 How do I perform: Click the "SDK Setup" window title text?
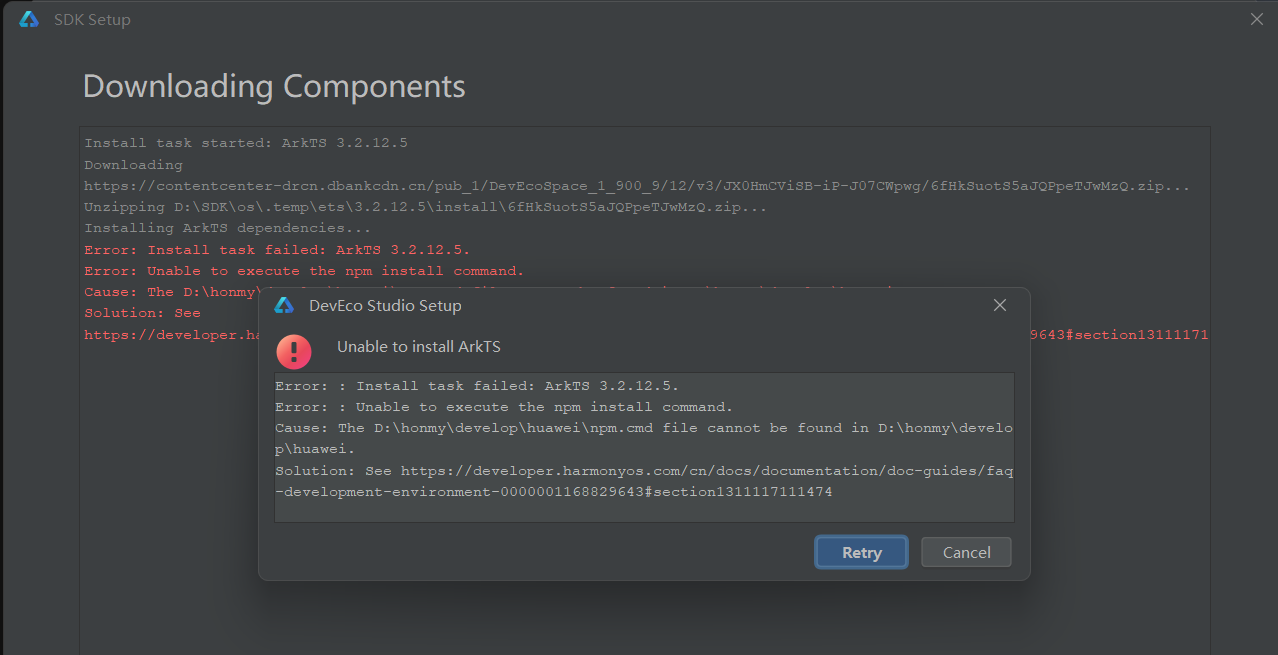[x=92, y=20]
